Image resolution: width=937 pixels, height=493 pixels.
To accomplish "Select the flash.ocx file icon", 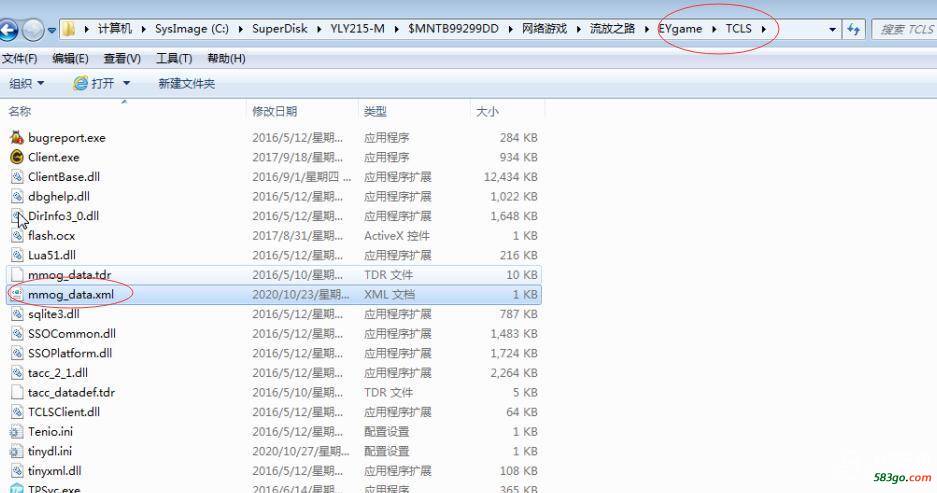I will (x=17, y=236).
